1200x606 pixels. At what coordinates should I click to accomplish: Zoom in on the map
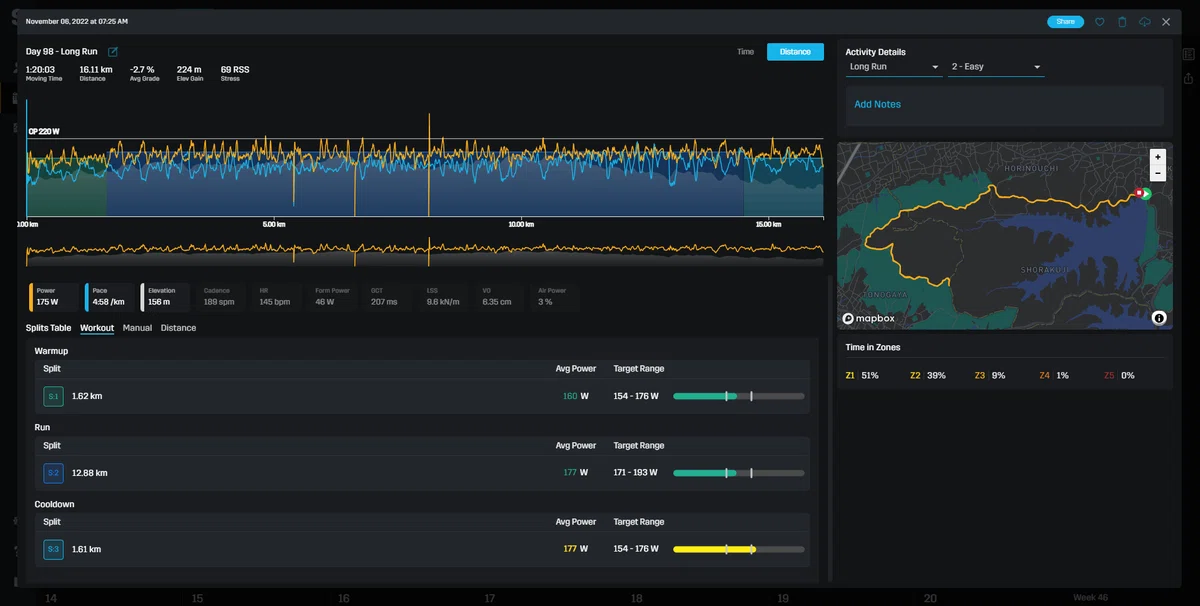(x=1157, y=157)
